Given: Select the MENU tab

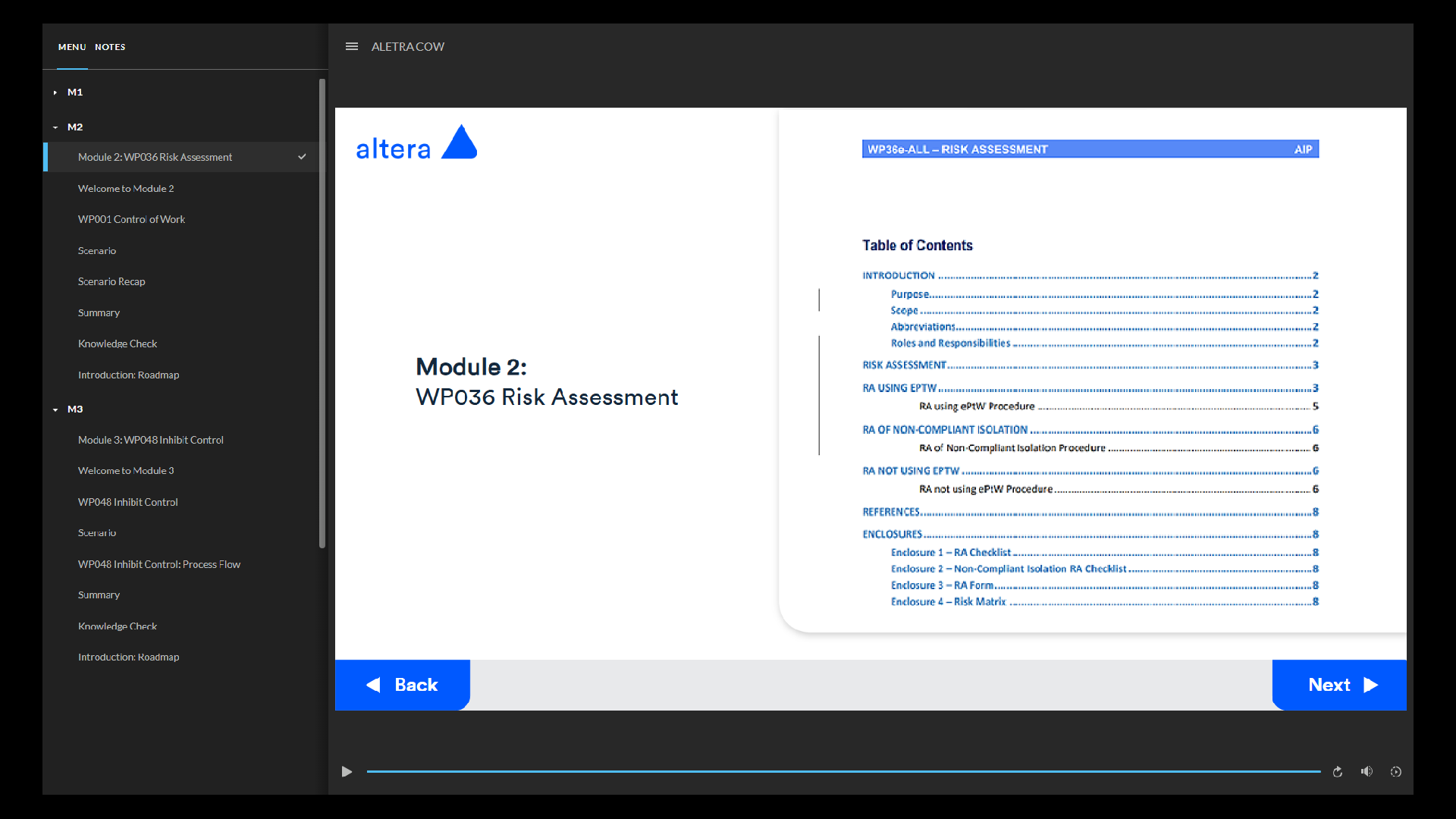Looking at the screenshot, I should [x=72, y=47].
